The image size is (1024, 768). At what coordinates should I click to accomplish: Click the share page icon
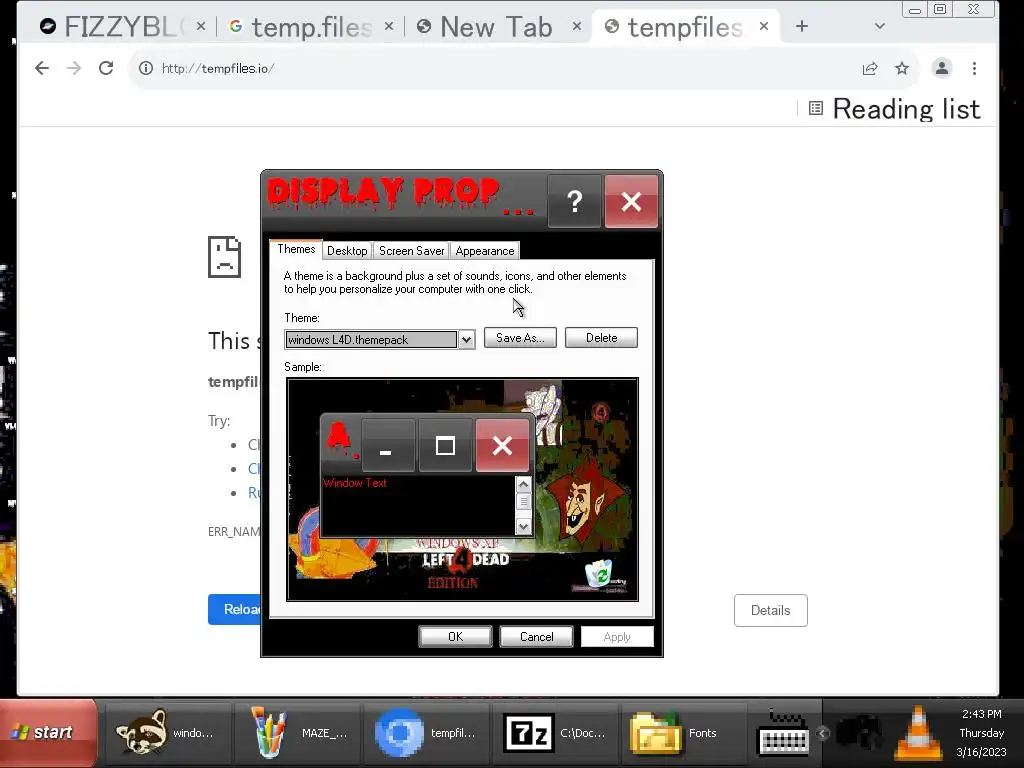tap(870, 69)
